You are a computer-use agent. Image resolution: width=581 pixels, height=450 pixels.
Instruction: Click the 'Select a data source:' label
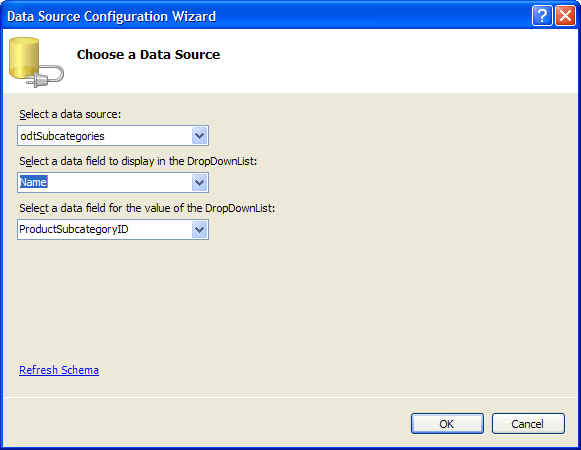click(x=70, y=114)
